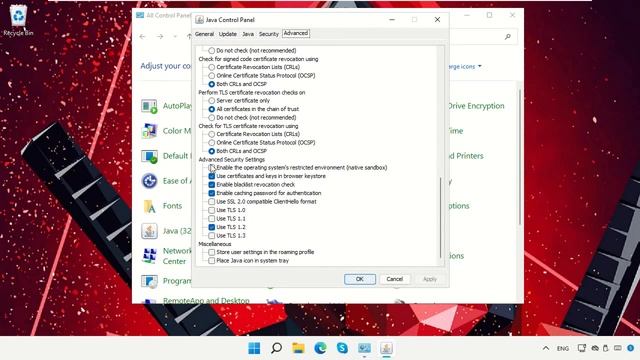Select CRLs for TLS certificate revocation
This screenshot has height=360, width=640.
(211, 134)
